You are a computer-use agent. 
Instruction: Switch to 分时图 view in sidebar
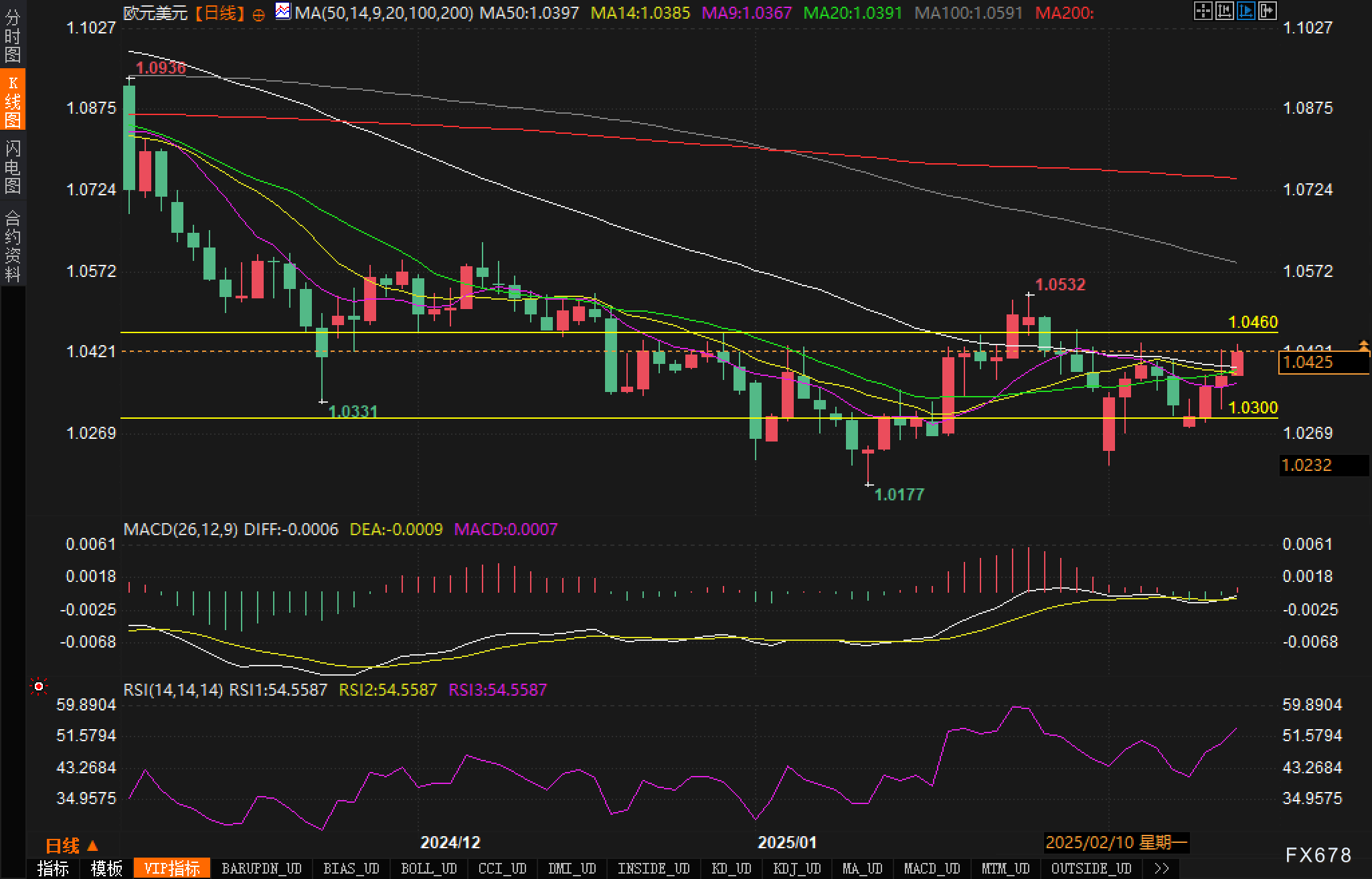point(12,37)
